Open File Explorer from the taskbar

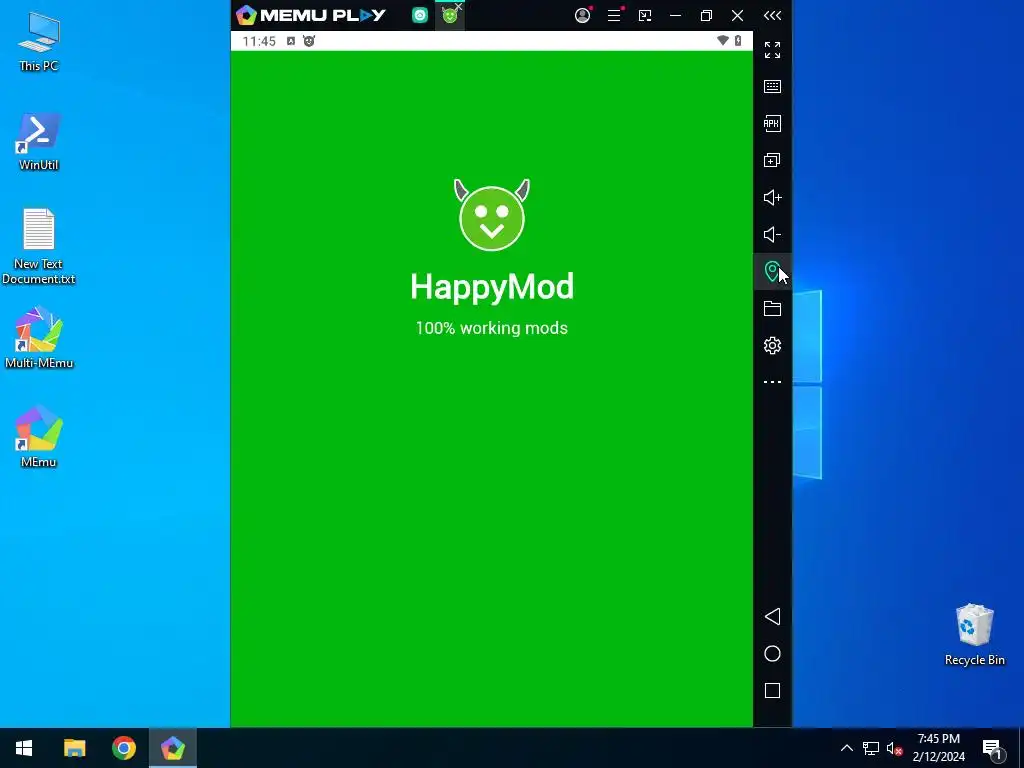coord(74,748)
